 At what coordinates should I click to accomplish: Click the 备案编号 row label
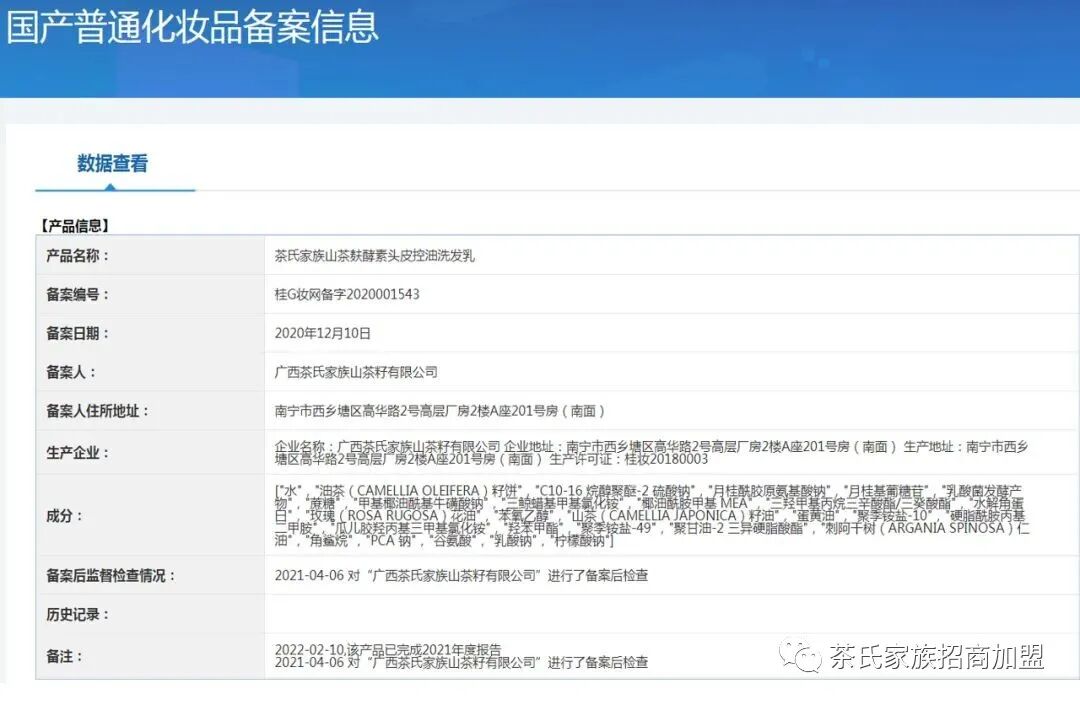tap(77, 295)
